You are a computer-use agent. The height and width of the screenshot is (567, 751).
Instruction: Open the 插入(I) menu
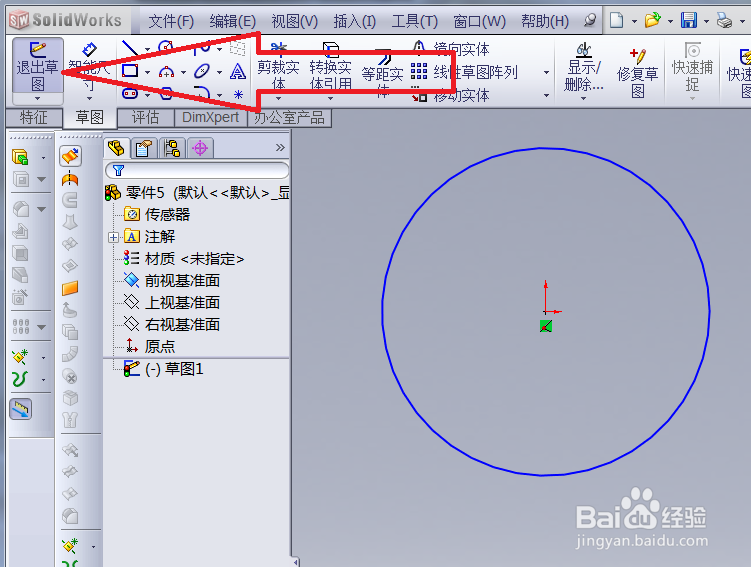click(354, 21)
